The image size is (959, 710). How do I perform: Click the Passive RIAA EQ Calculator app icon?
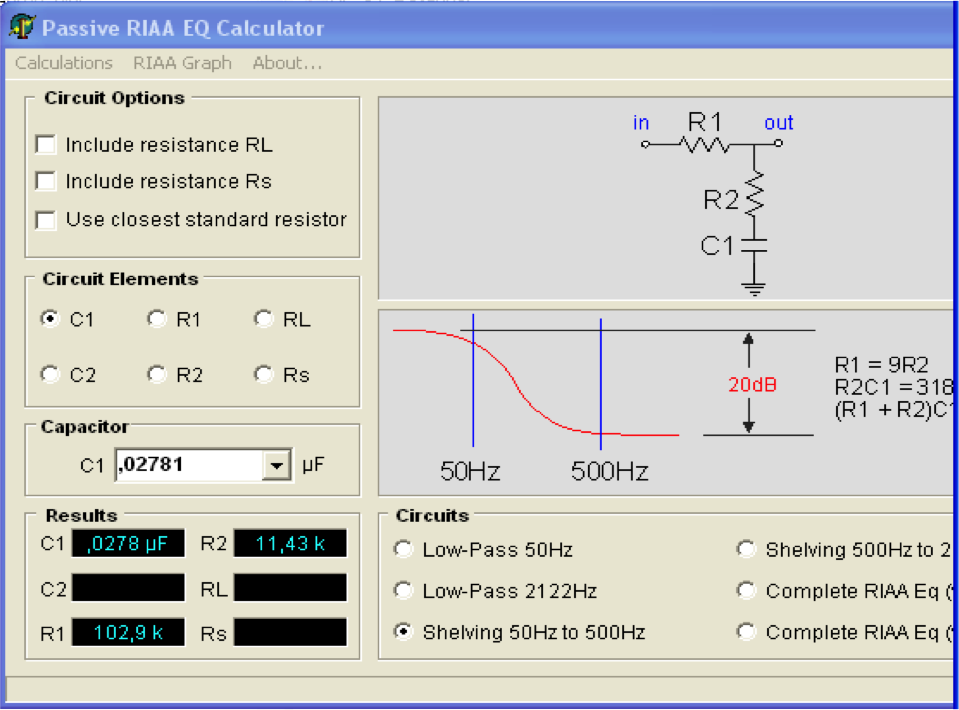22,26
